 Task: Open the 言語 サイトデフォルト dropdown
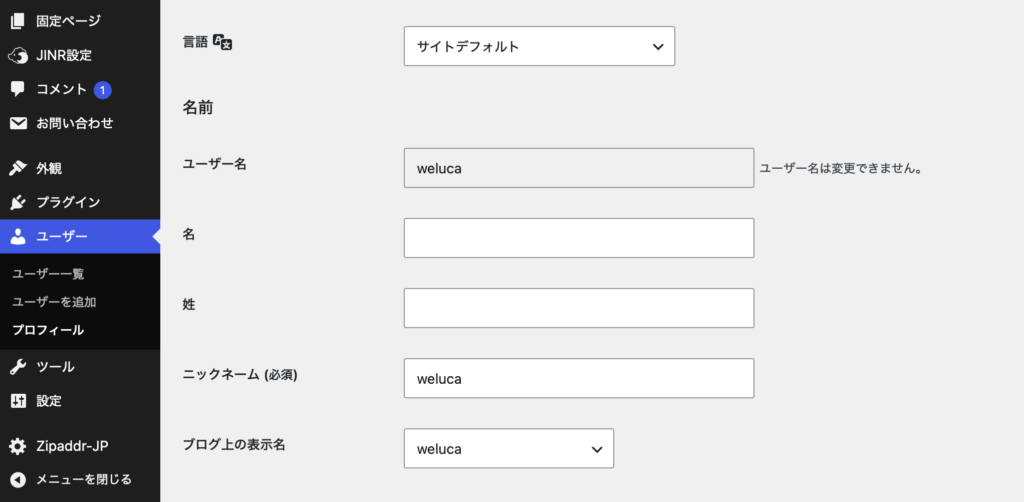pyautogui.click(x=539, y=46)
